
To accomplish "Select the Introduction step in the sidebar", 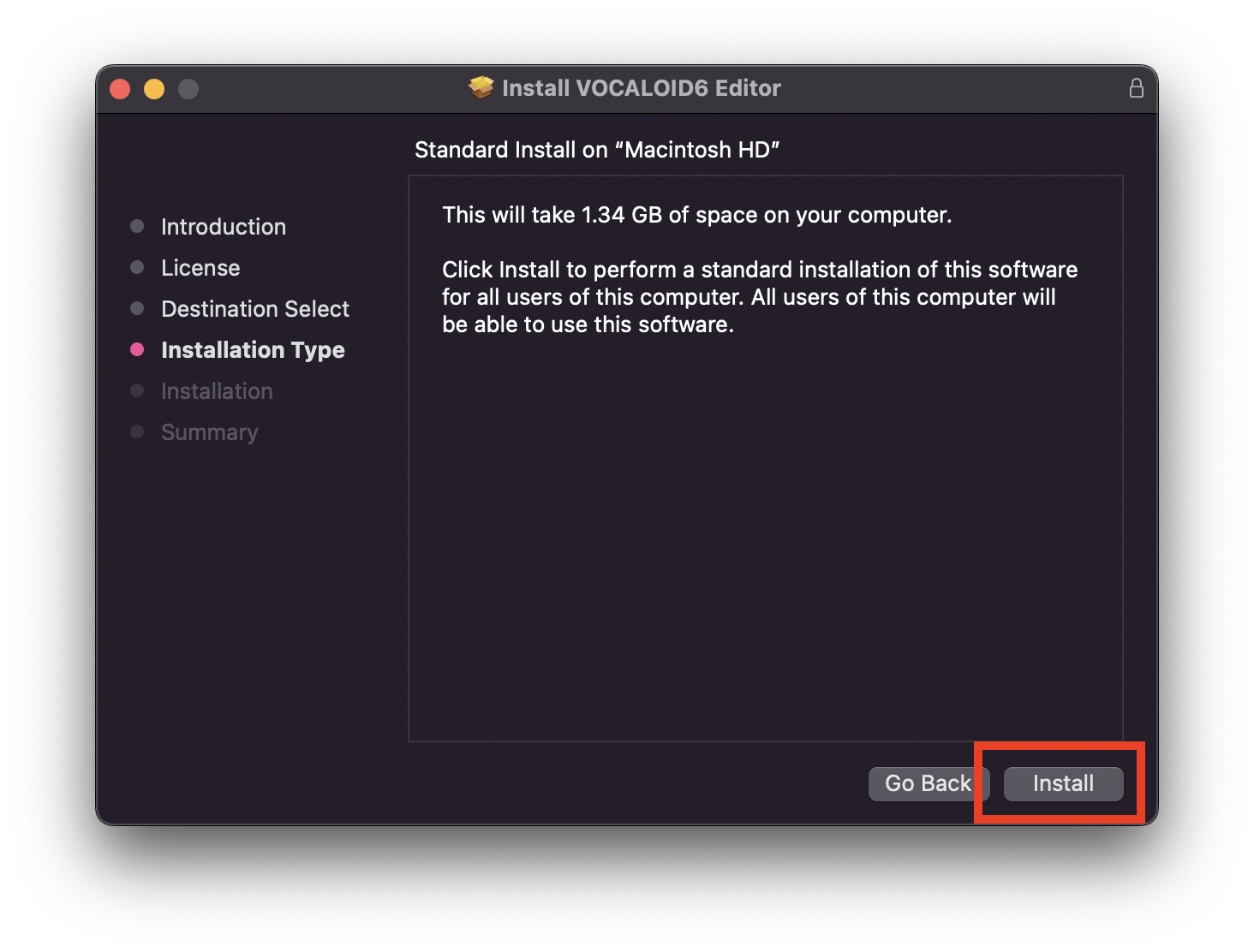I will tap(223, 226).
